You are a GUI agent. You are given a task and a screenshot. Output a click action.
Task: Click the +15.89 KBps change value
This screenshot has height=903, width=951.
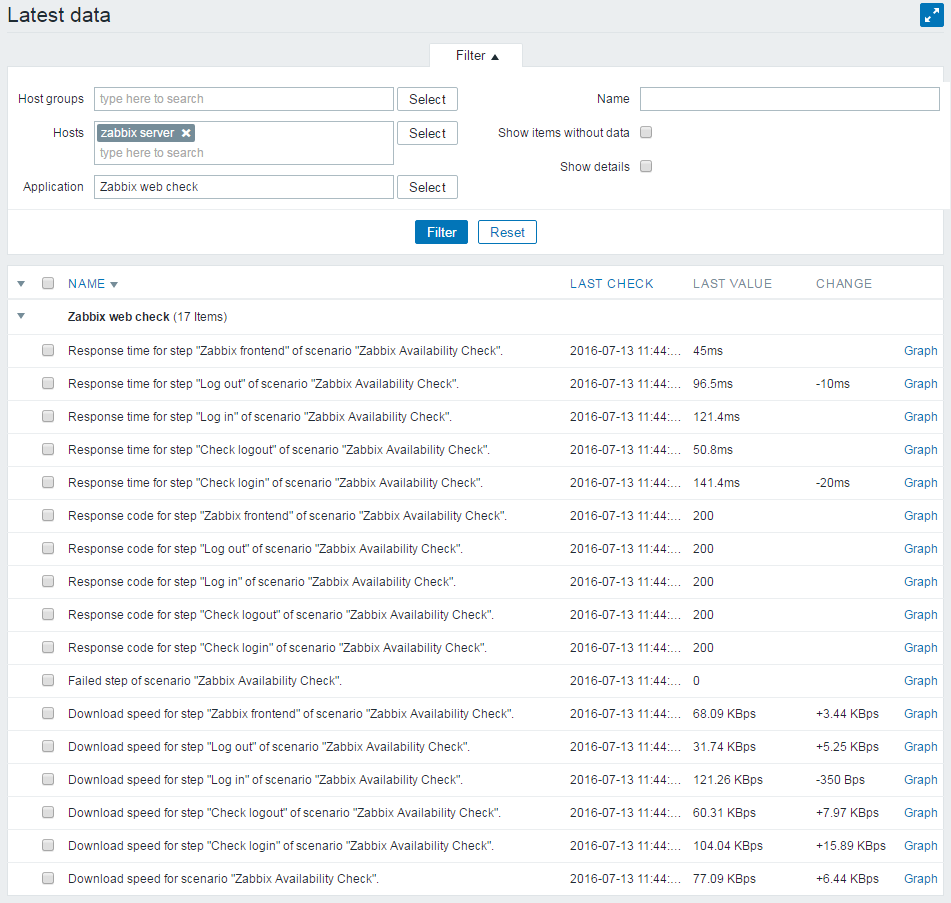(850, 845)
